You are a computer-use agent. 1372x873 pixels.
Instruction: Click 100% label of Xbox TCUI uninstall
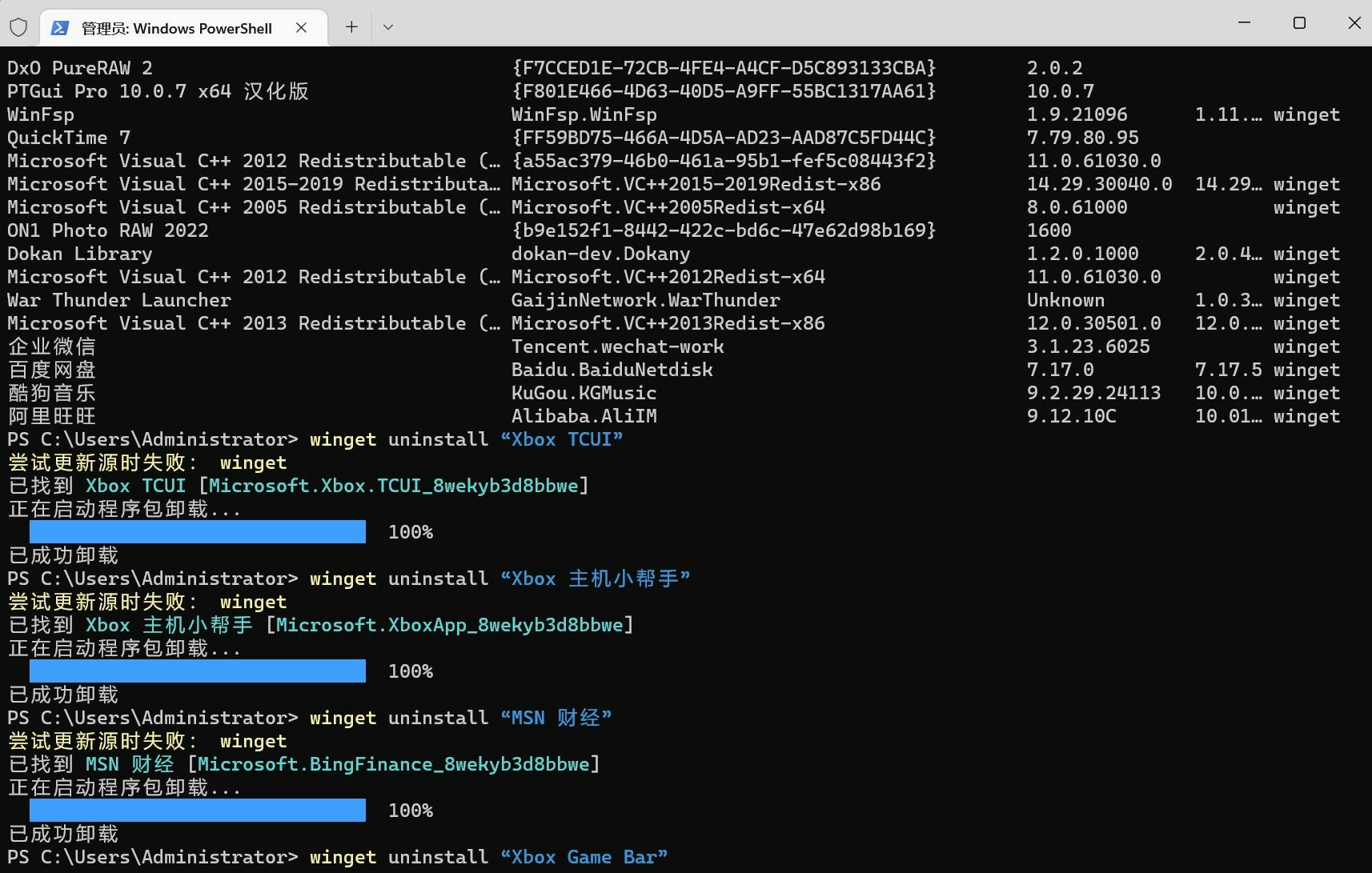411,532
